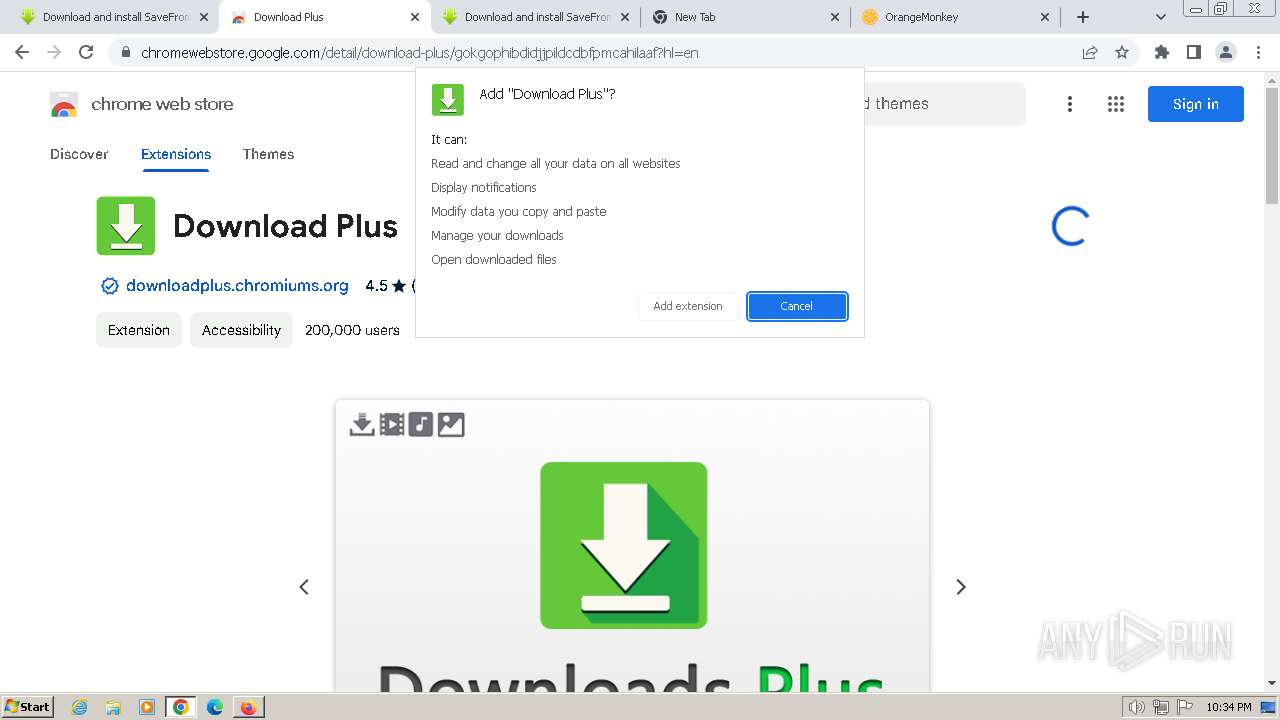Open Microsoft Edge from the taskbar
The height and width of the screenshot is (720, 1280).
[x=215, y=707]
